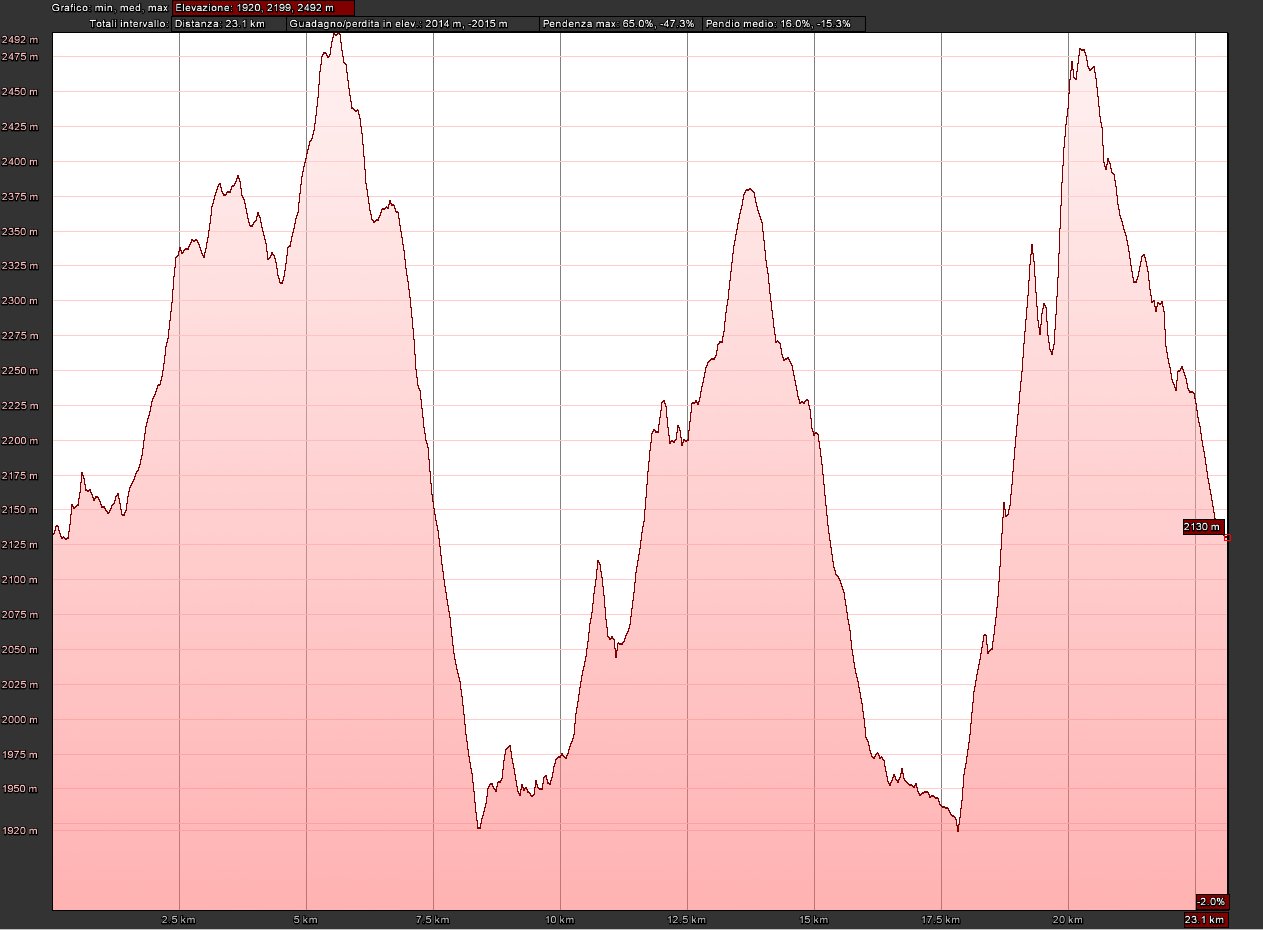Click the 2.5 km label on distance axis
This screenshot has height=931, width=1263.
178,919
